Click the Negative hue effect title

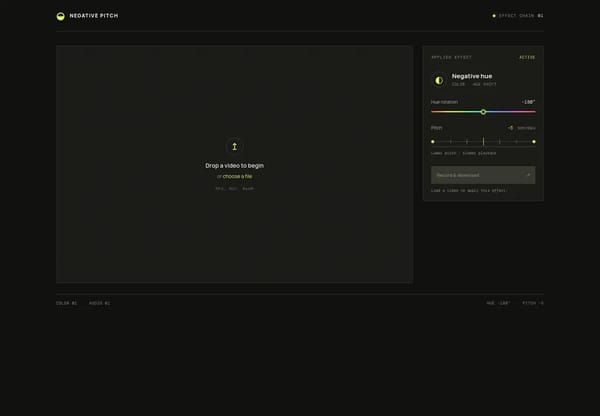pyautogui.click(x=472, y=76)
